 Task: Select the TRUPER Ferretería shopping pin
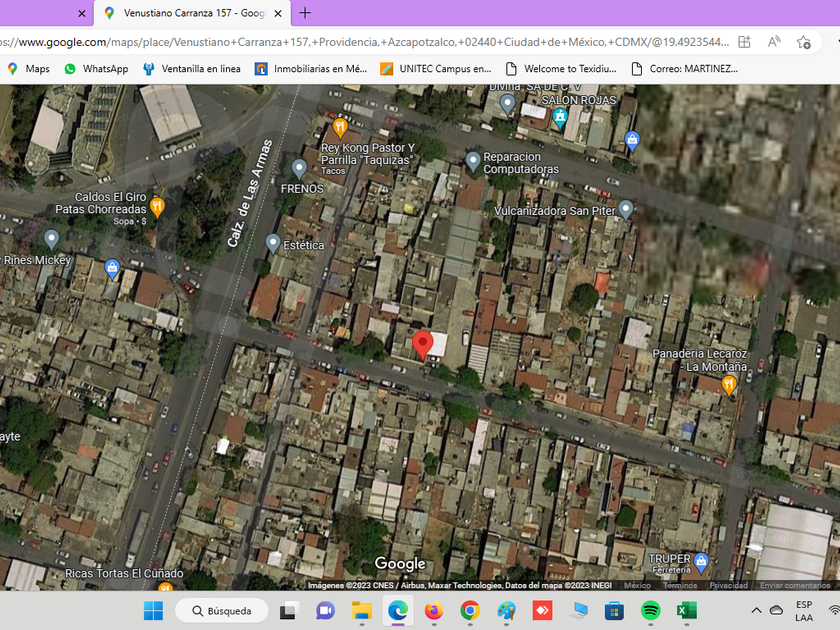(701, 562)
